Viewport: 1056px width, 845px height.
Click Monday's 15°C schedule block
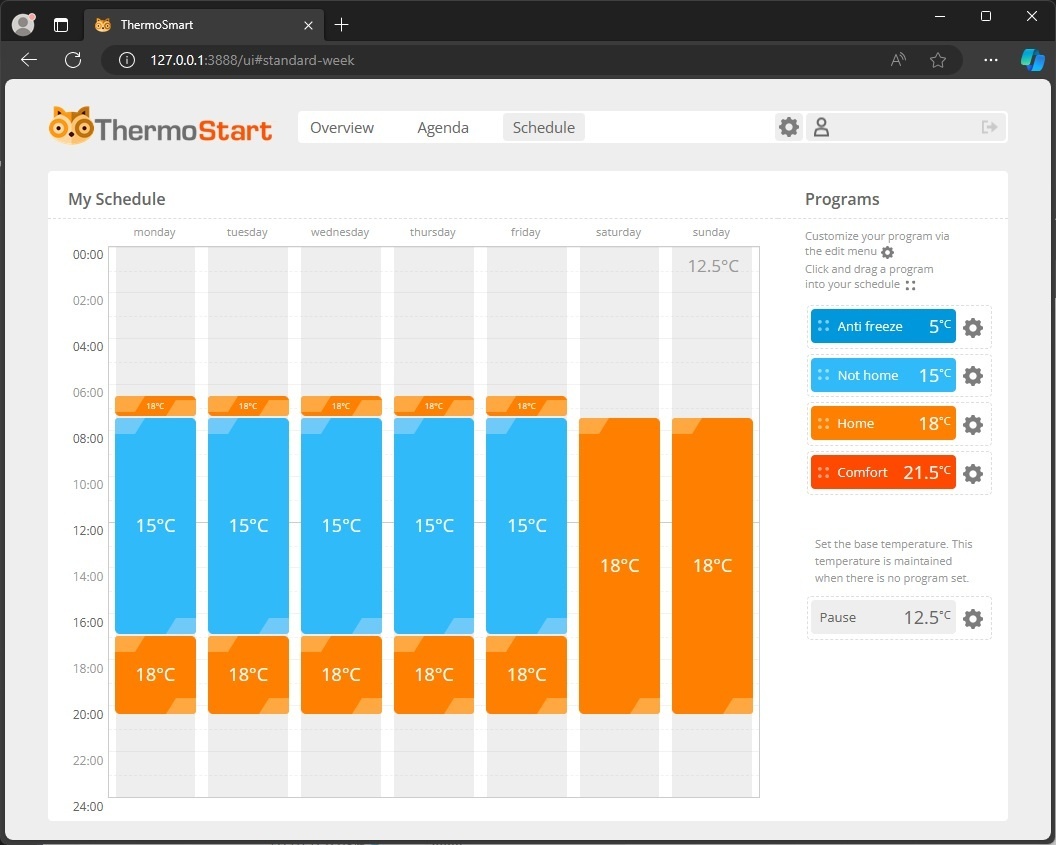pyautogui.click(x=155, y=525)
